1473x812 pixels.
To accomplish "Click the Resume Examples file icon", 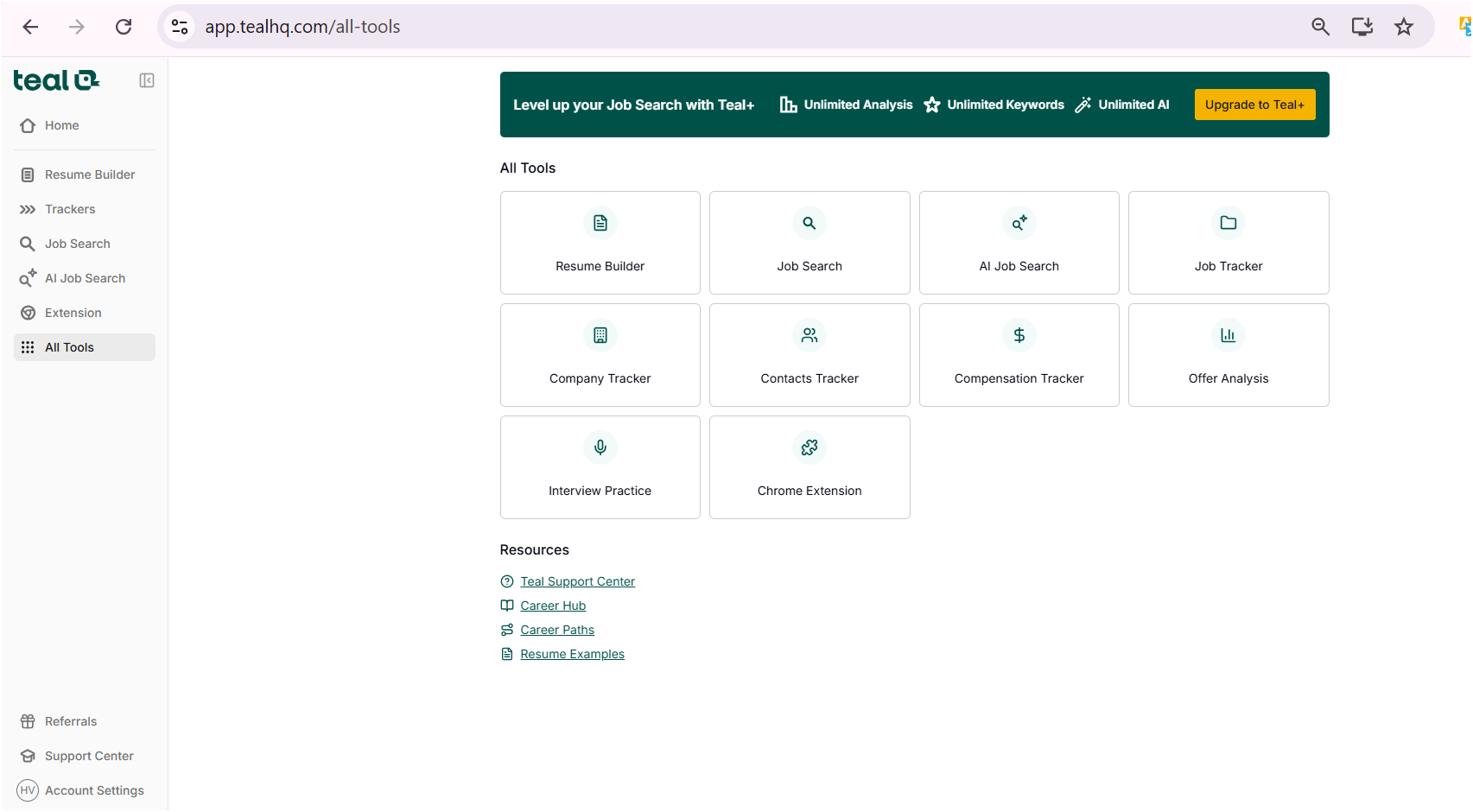I will [507, 654].
